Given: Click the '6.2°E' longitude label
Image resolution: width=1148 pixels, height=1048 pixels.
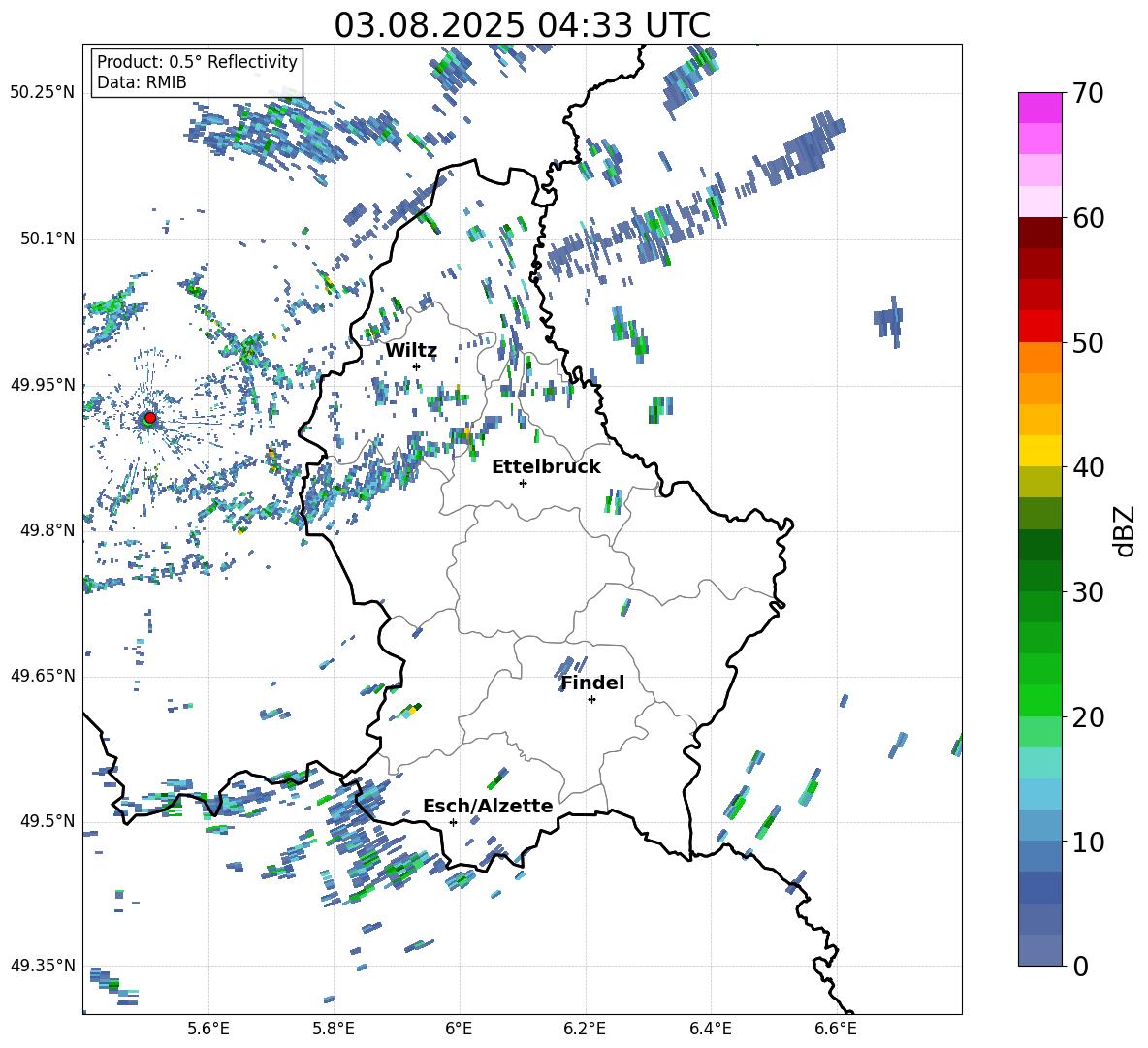Looking at the screenshot, I should point(585,1029).
